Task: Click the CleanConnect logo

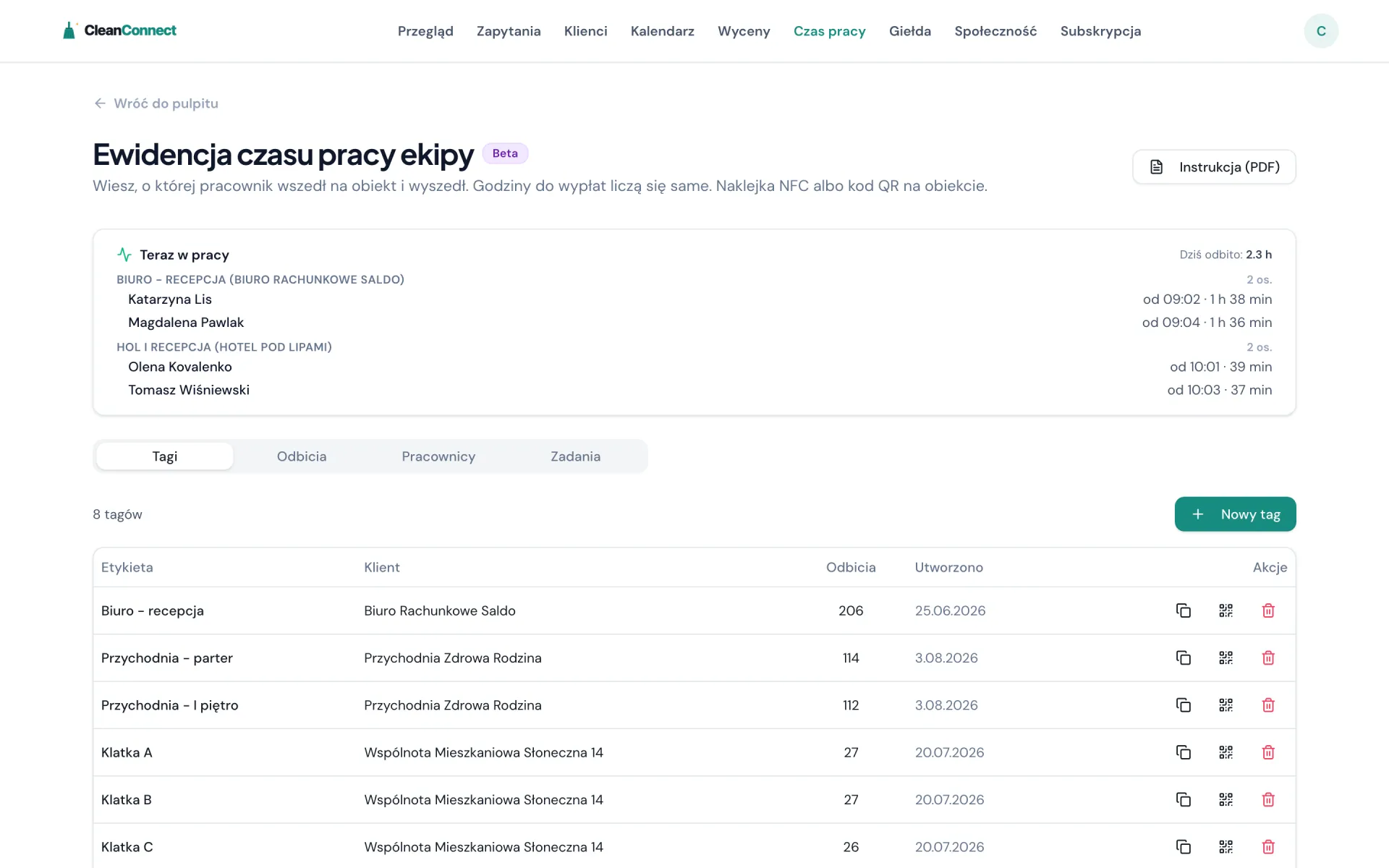Action: 119,30
